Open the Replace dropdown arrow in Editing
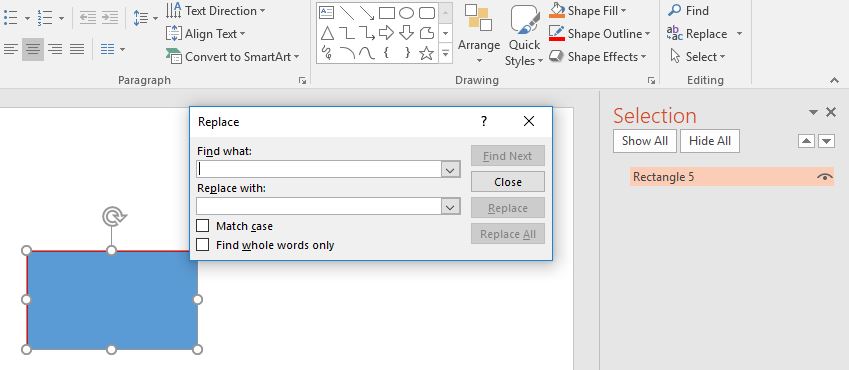 click(740, 34)
